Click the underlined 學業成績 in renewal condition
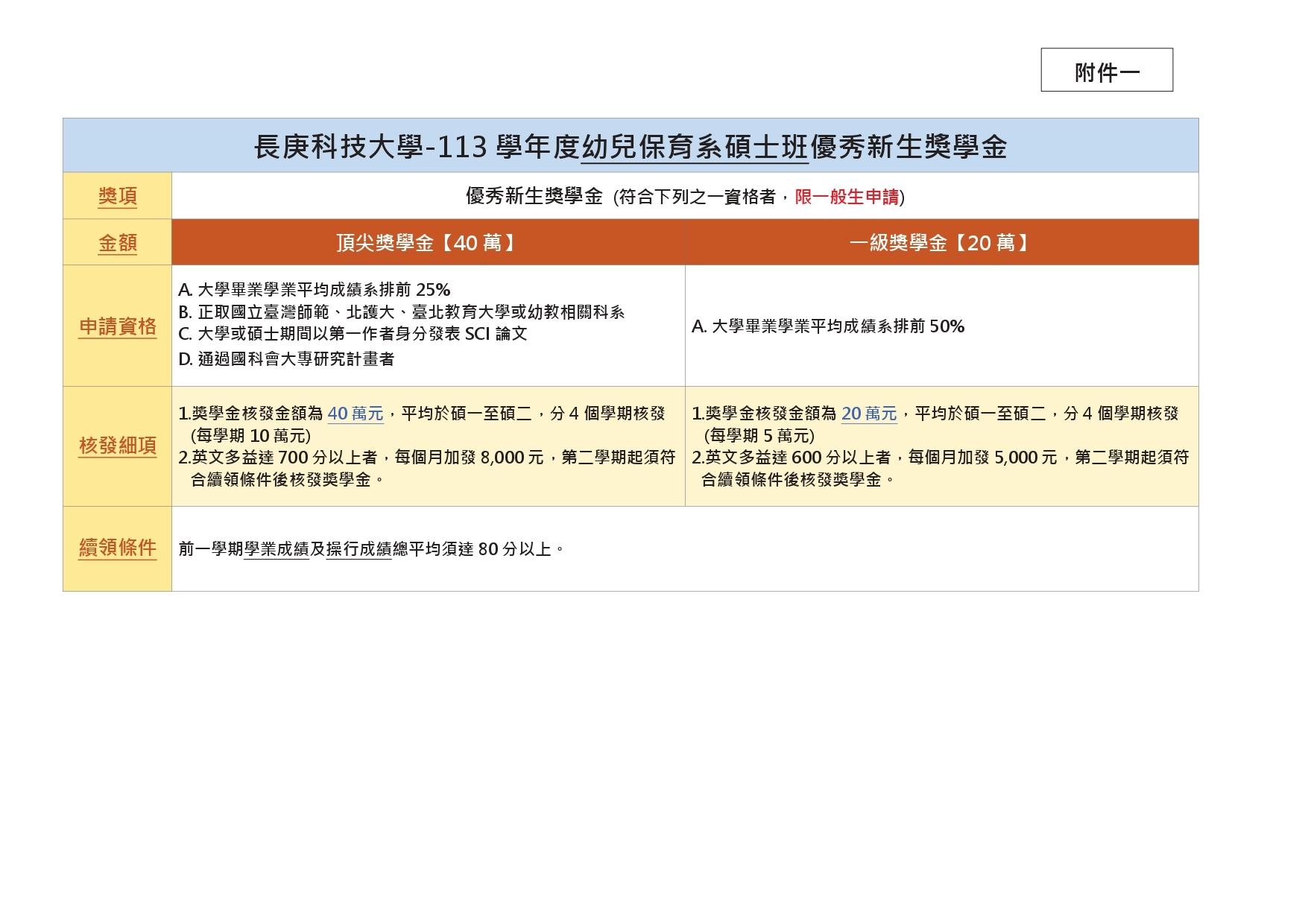This screenshot has width=1308, height=924. coord(276,549)
